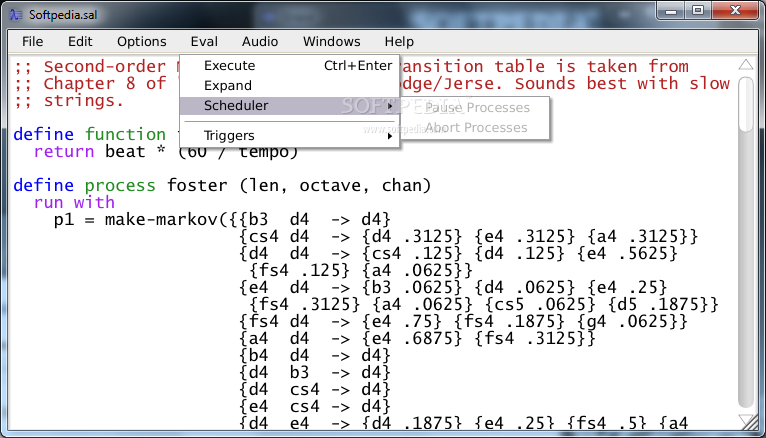The width and height of the screenshot is (766, 438).
Task: Select Pause Processes in the submenu
Action: click(477, 107)
